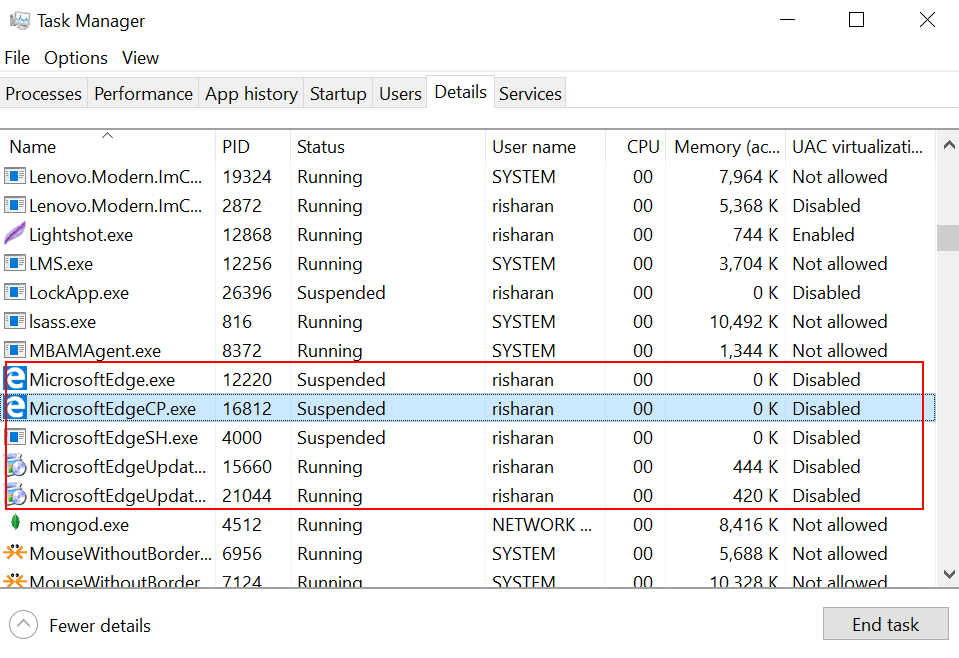Click the MicrosoftEdge.exe Edge logo icon
Image resolution: width=959 pixels, height=658 pixels.
[16, 379]
